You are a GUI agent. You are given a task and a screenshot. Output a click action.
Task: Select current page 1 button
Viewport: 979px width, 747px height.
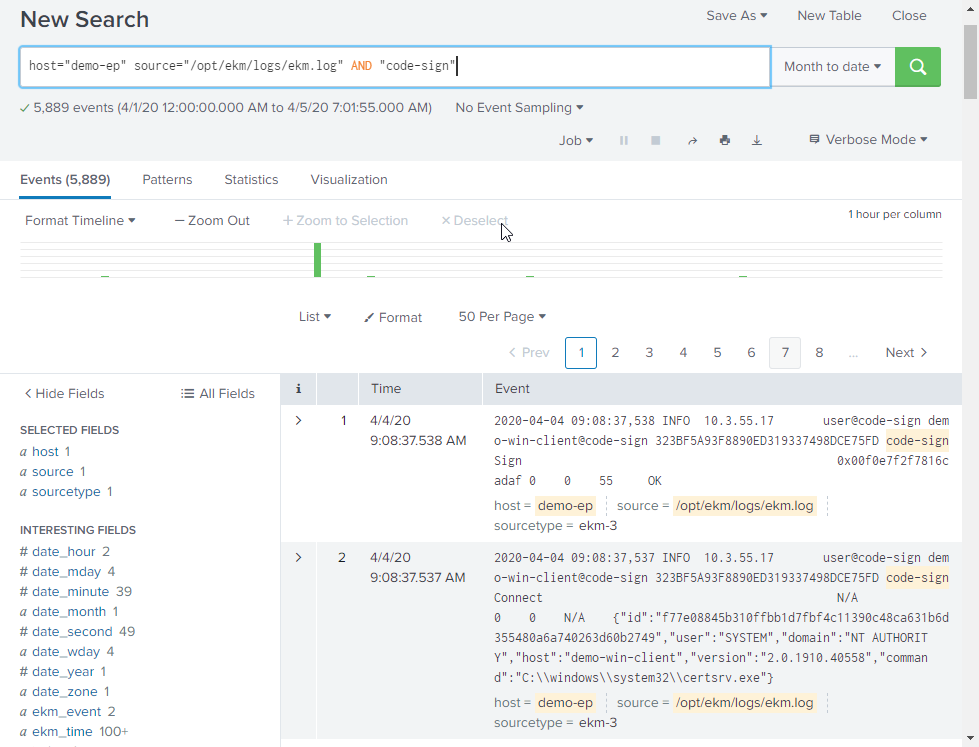[581, 352]
